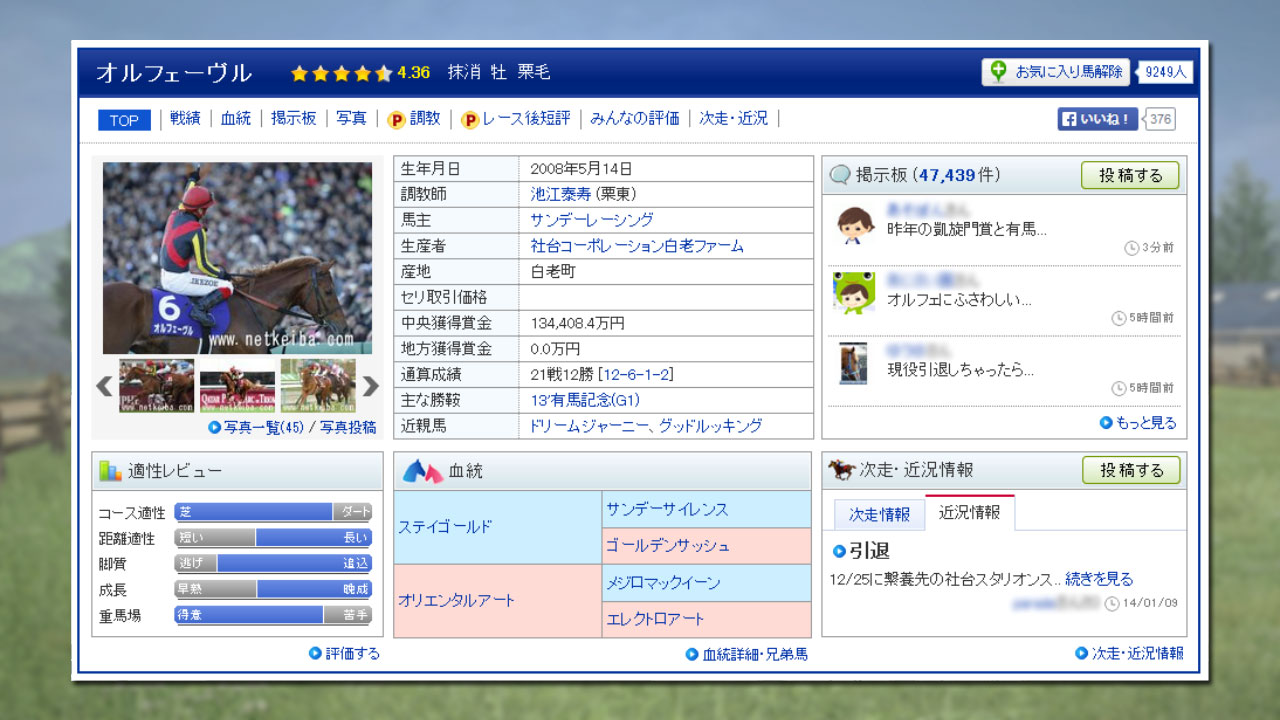This screenshot has width=1280, height=720.
Task: Open the 調教 navigation tab
Action: pos(425,119)
